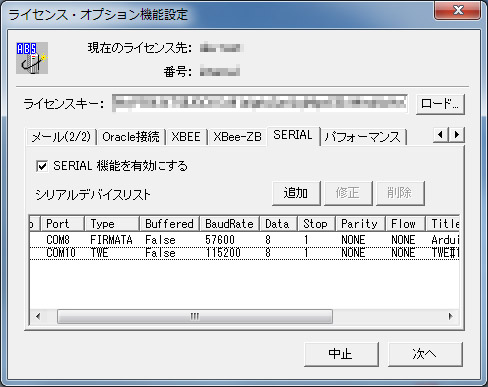This screenshot has width=488, height=387.
Task: Click the disabled 修正 button
Action: pos(348,193)
